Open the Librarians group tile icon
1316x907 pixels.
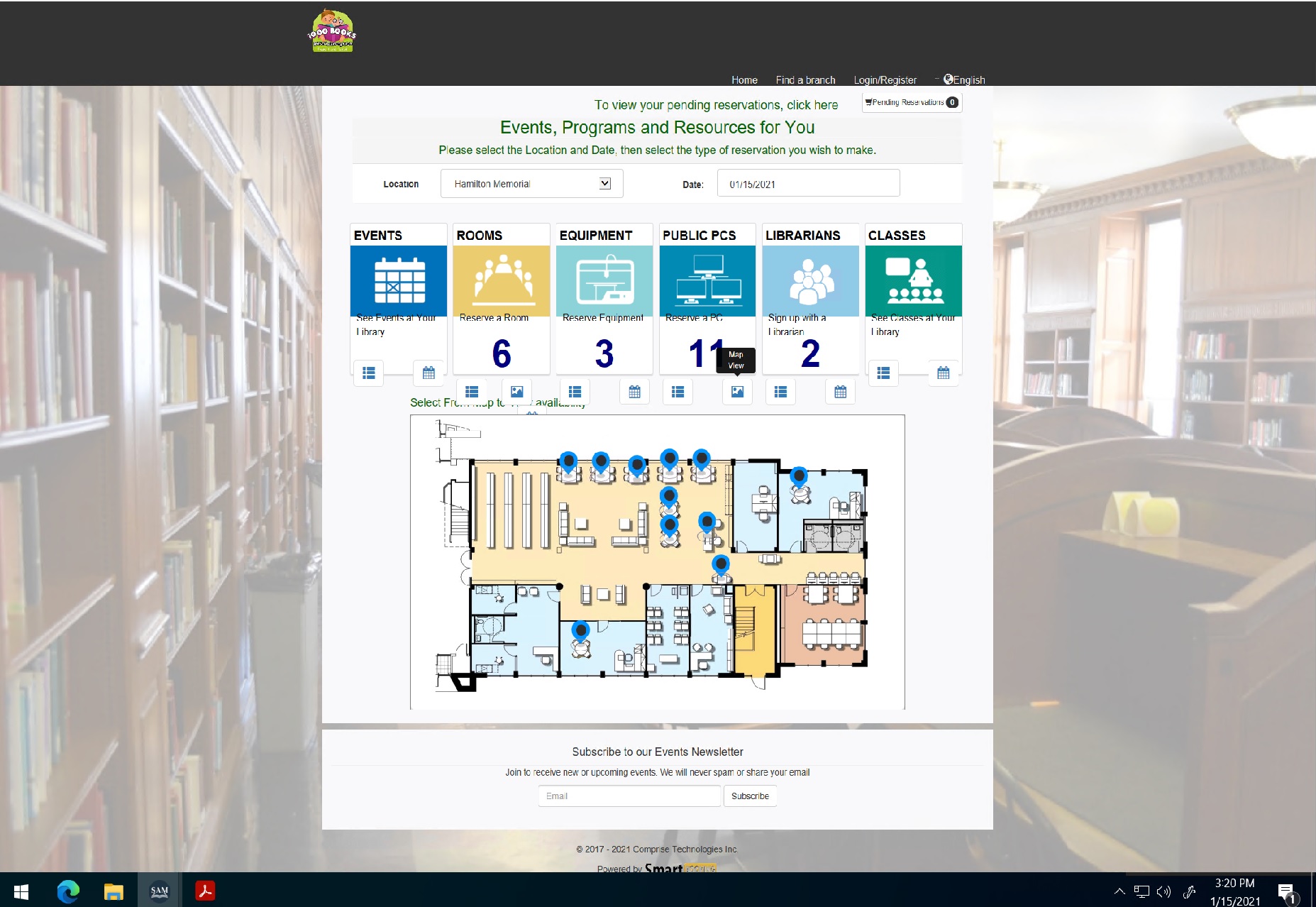coord(810,281)
